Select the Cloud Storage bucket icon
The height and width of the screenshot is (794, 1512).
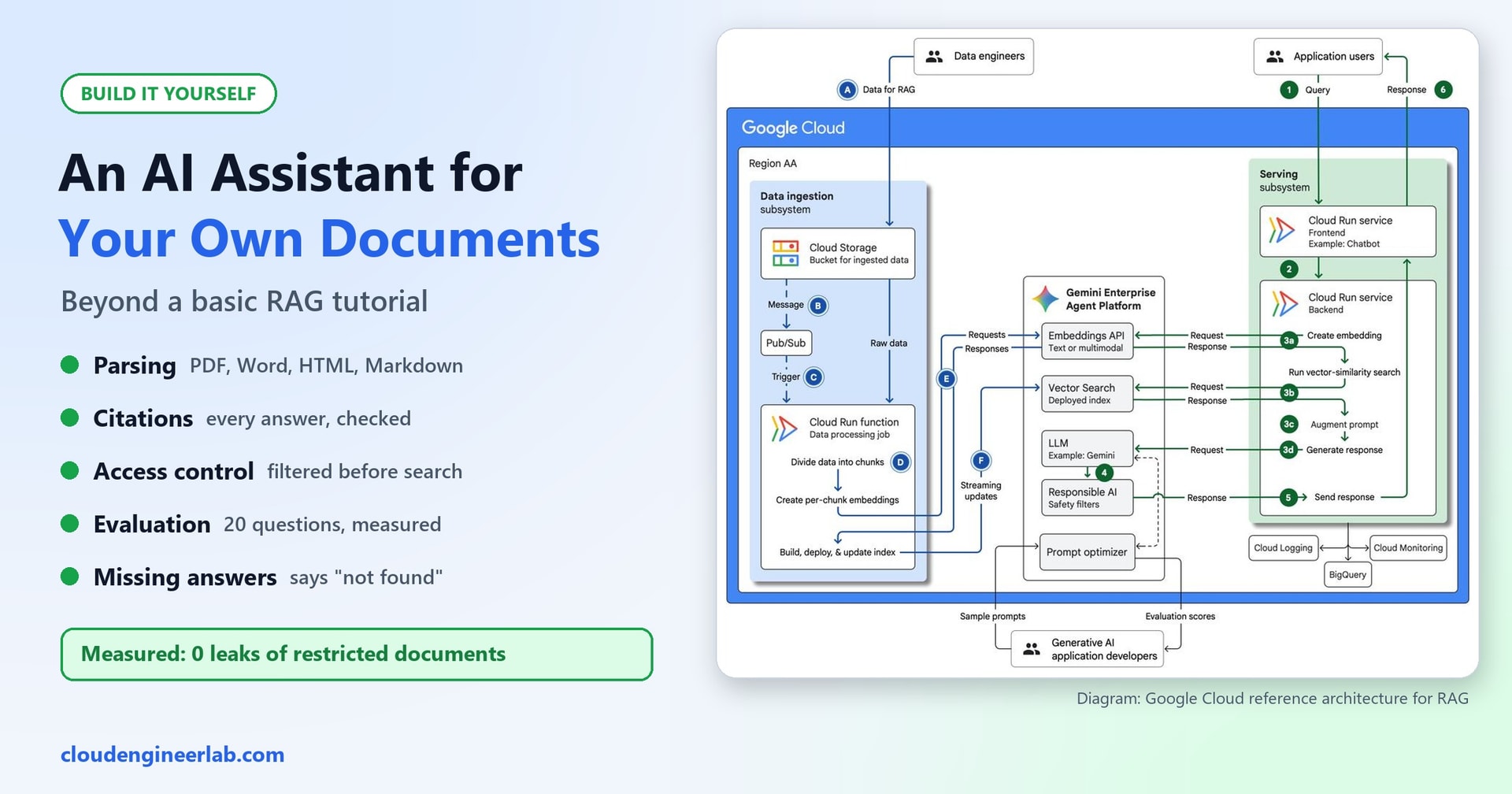pyautogui.click(x=785, y=254)
